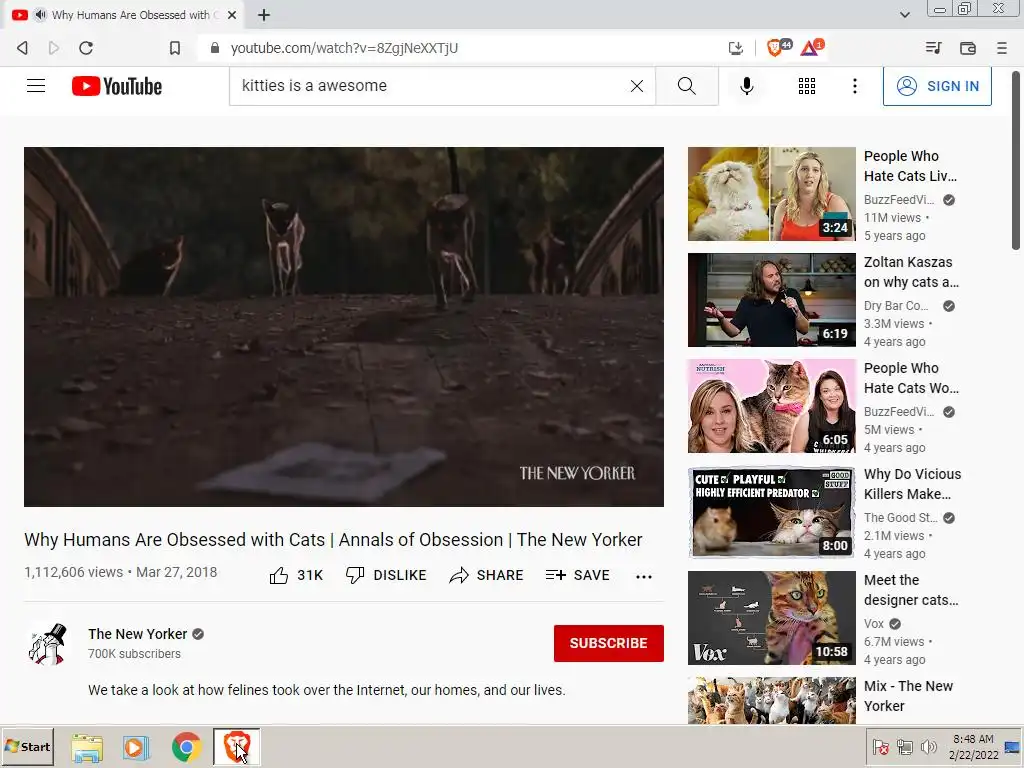Screen dimensions: 1024x768
Task: Open the YouTube apps grid icon
Action: [807, 86]
